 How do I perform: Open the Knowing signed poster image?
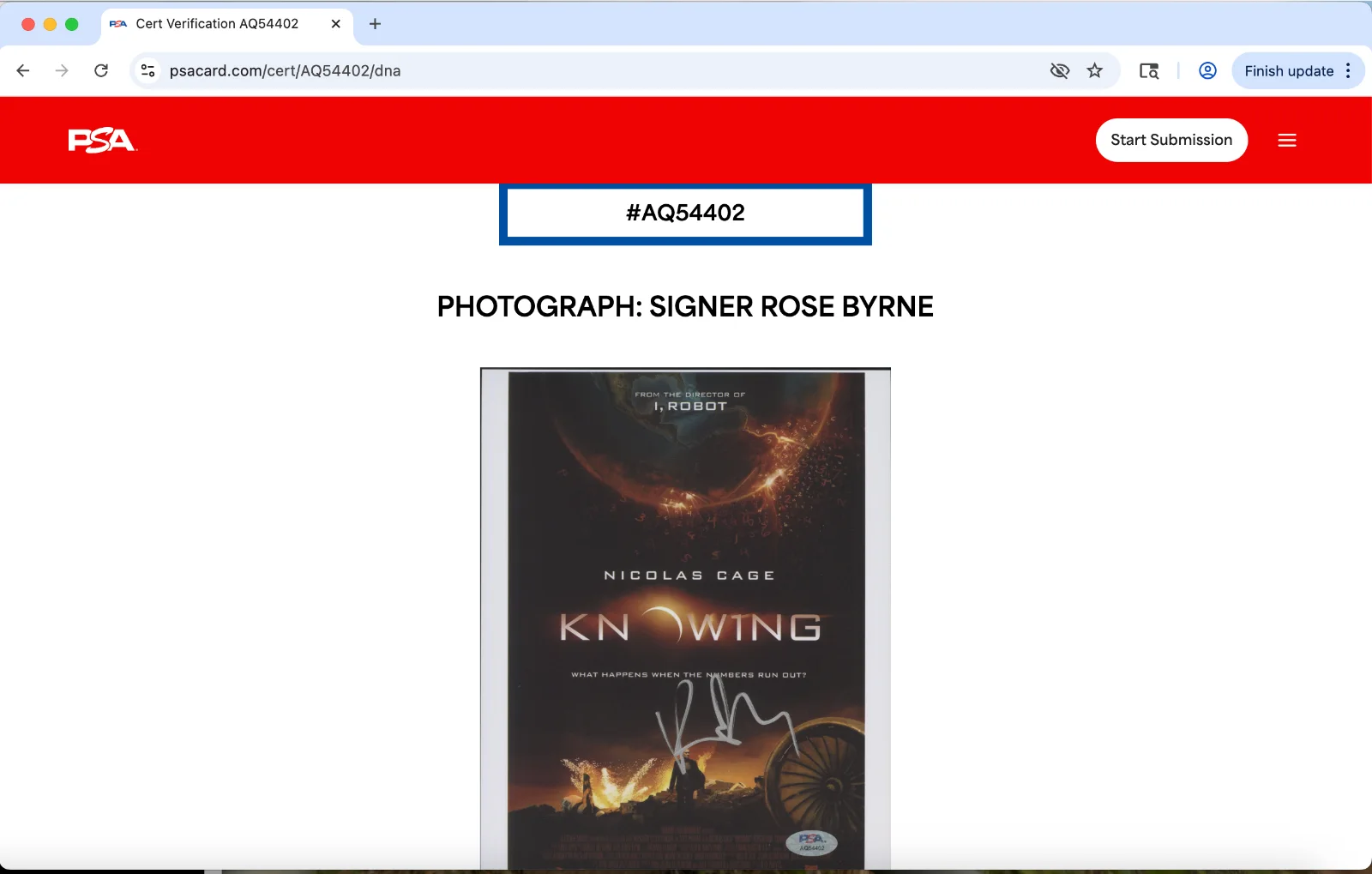[685, 618]
